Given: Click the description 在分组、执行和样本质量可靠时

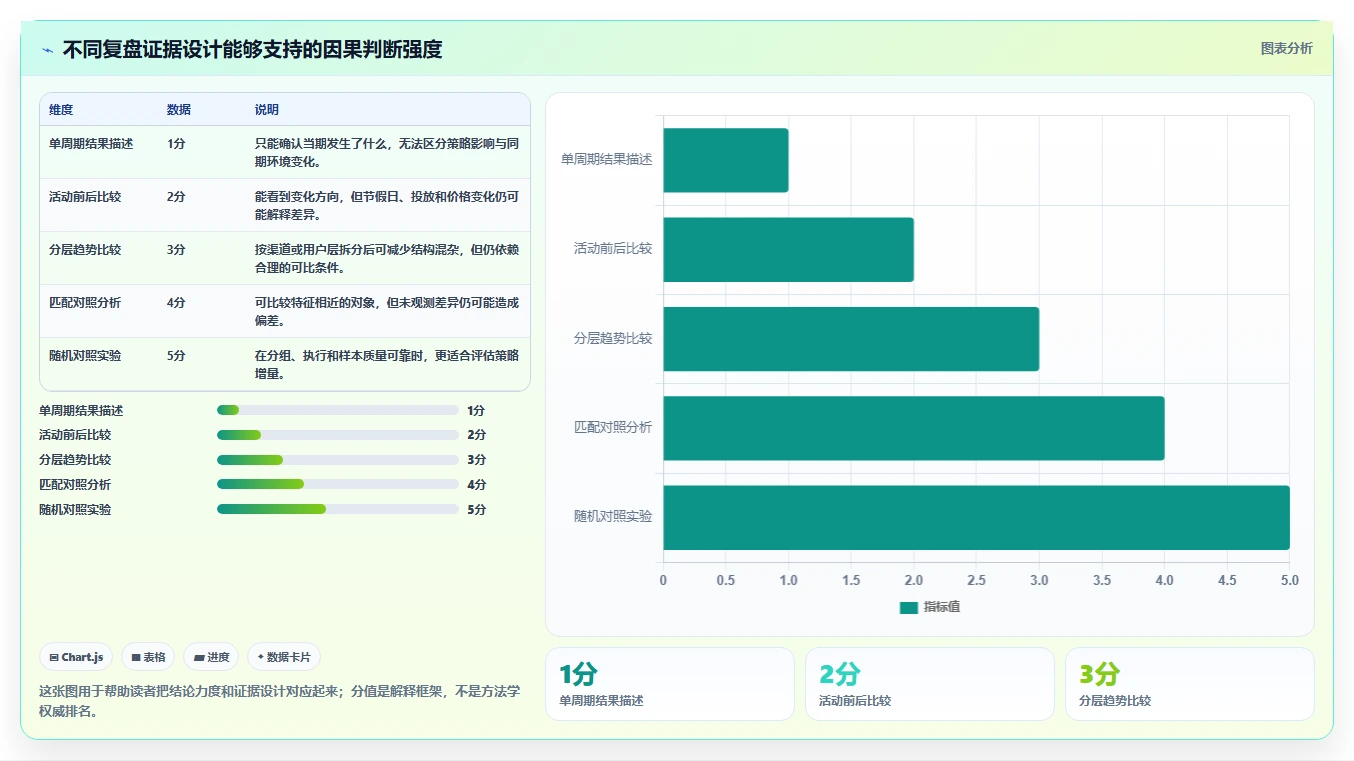Looking at the screenshot, I should (x=387, y=364).
